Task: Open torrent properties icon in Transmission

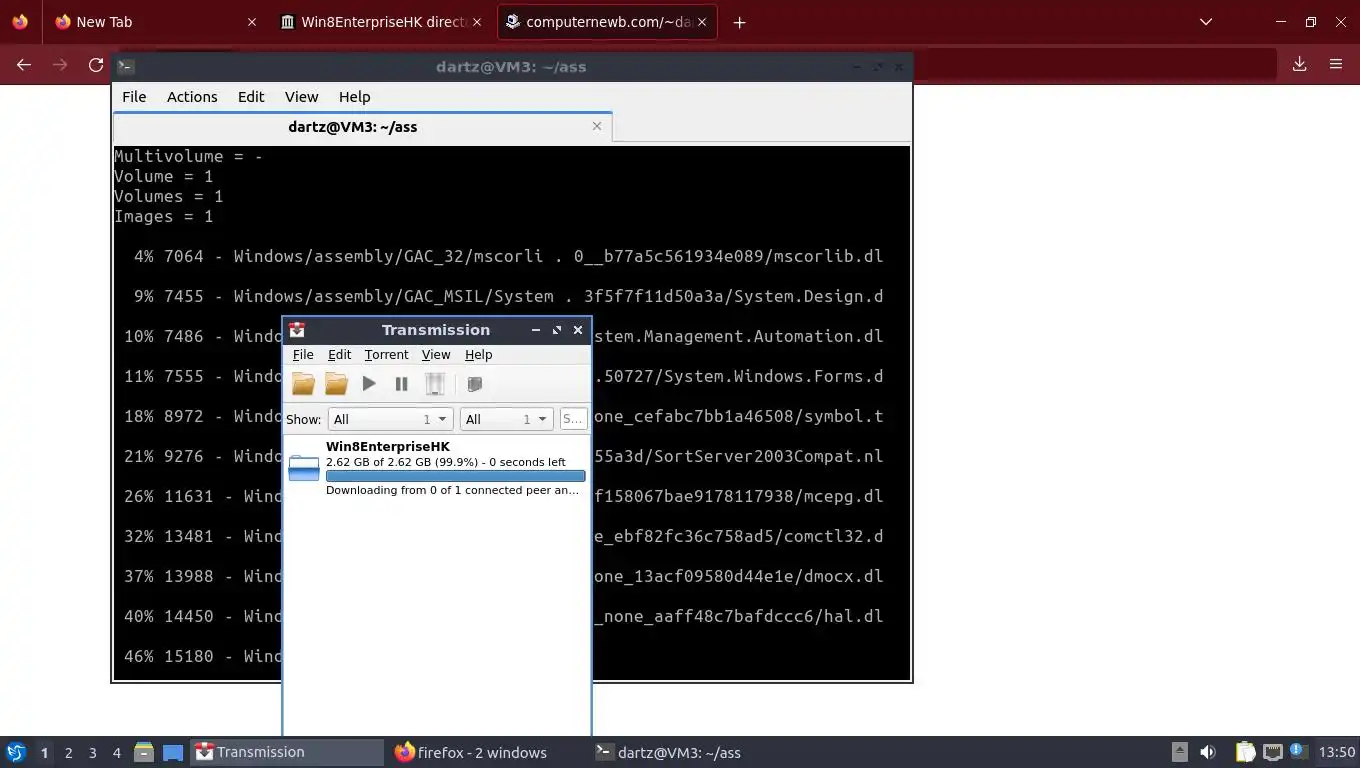Action: [475, 384]
